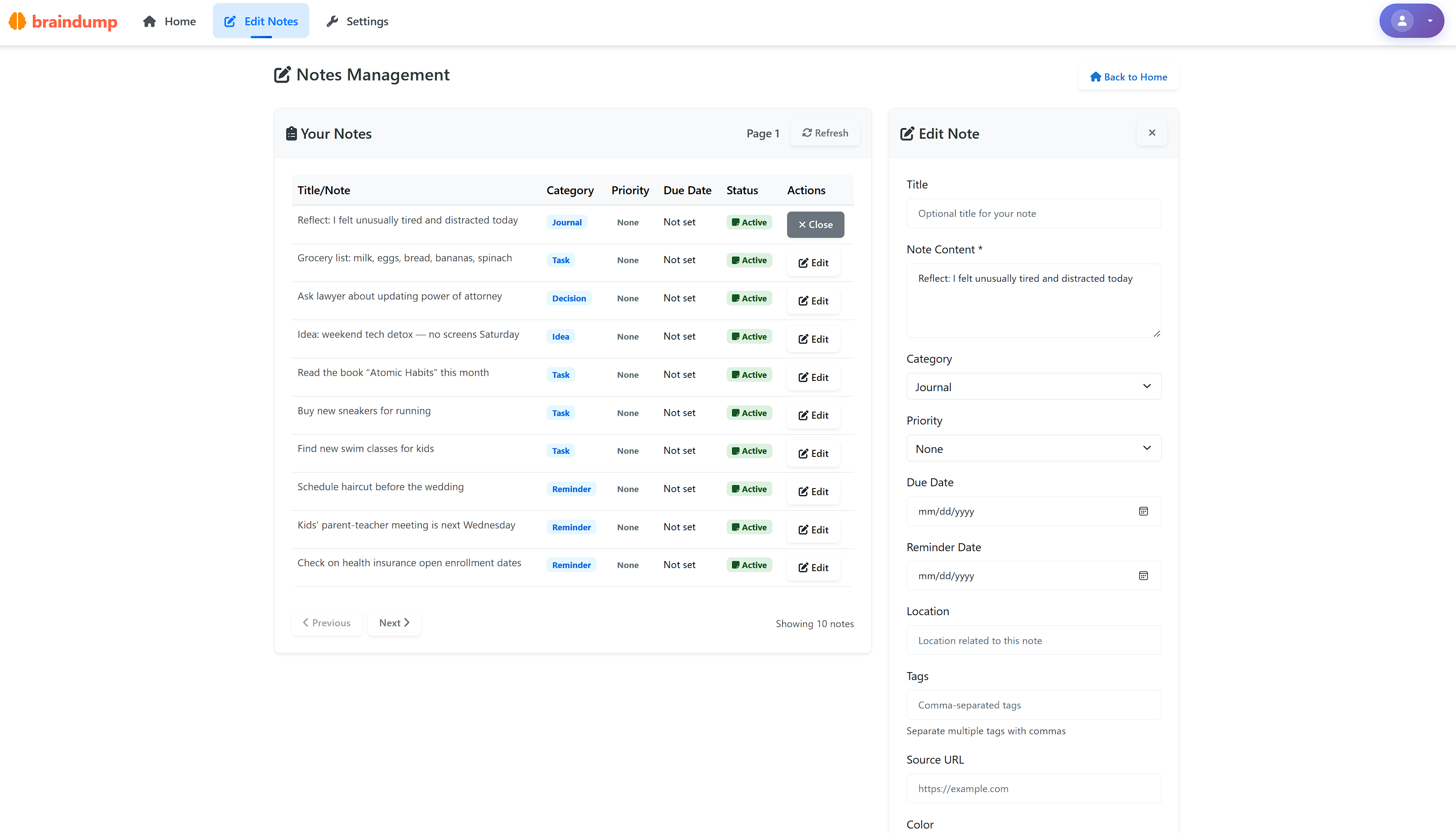The height and width of the screenshot is (833, 1456).
Task: Switch to the Edit Notes tab
Action: click(261, 21)
